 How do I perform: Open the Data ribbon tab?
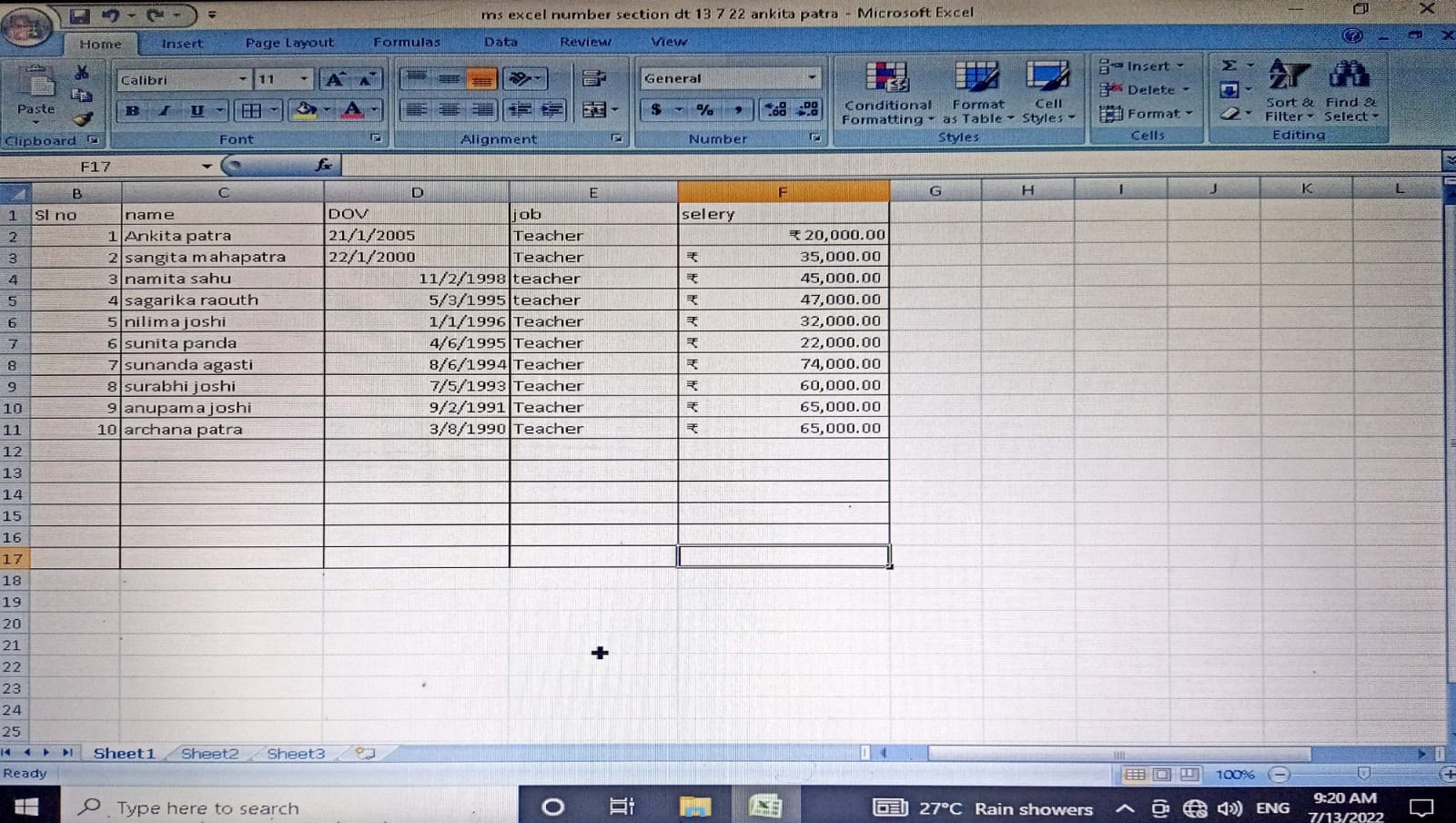[500, 42]
